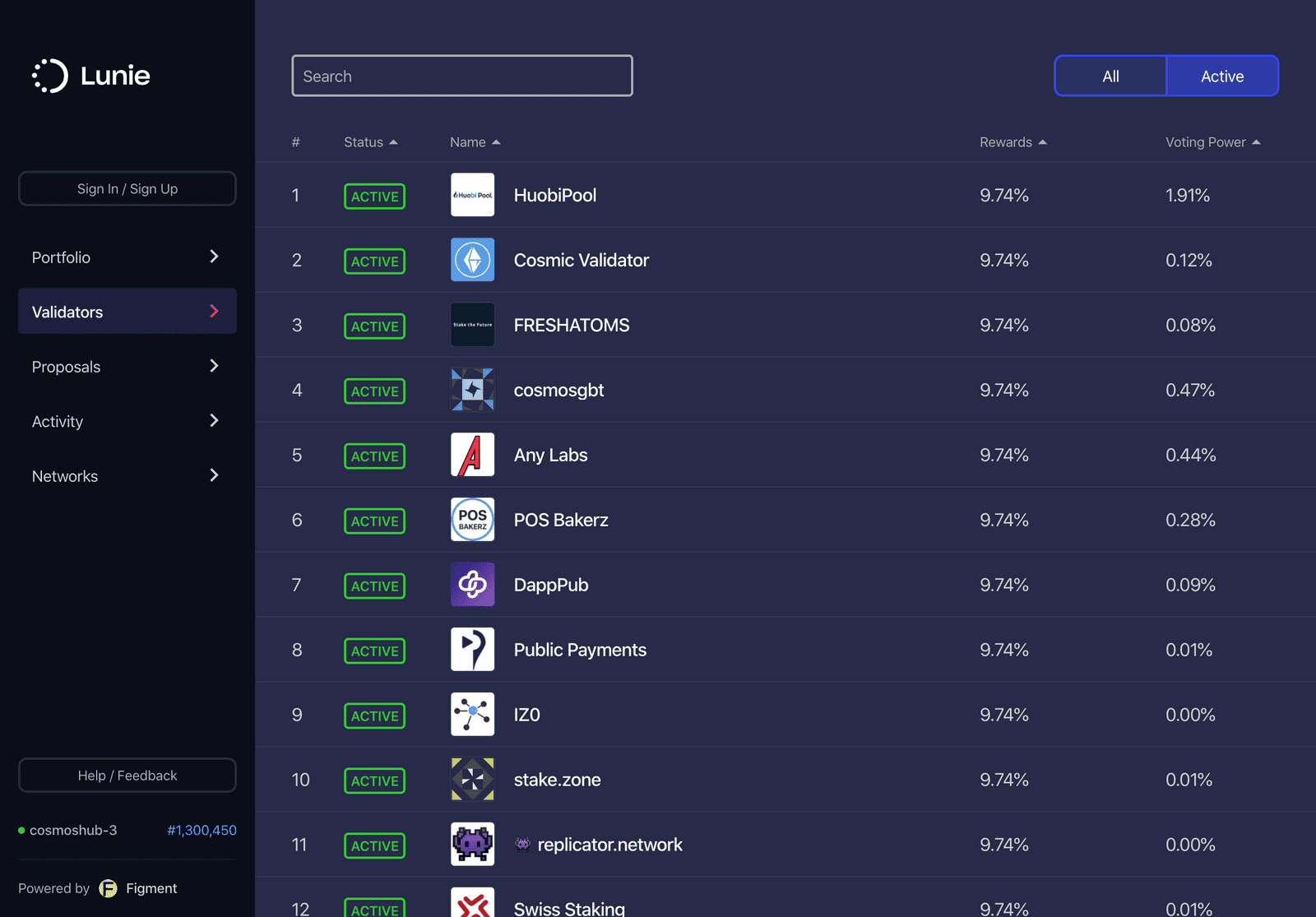The image size is (1316, 917).
Task: Open the HuobiPool validator avatar
Action: point(472,195)
